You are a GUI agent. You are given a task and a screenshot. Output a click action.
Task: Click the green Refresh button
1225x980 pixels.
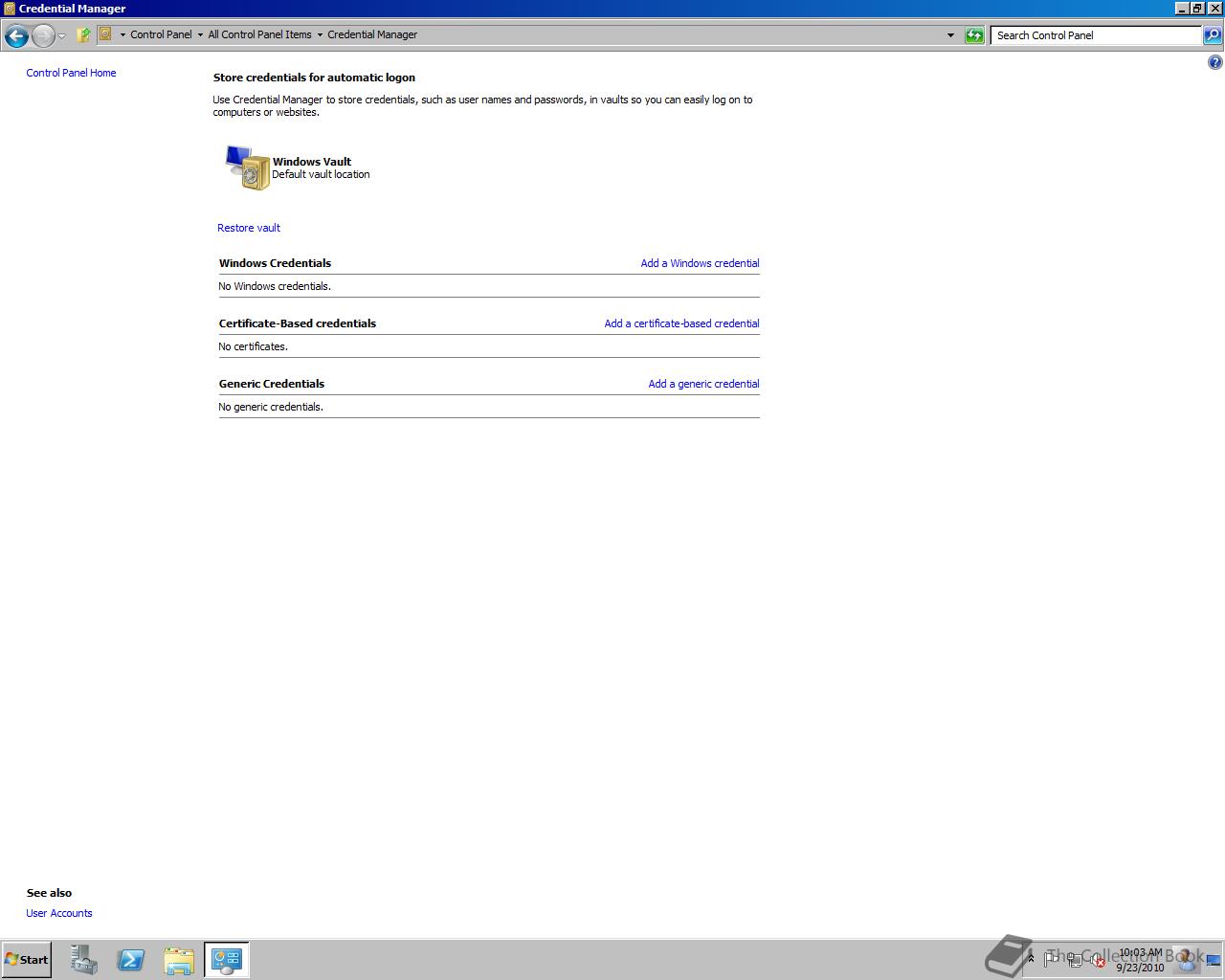pos(974,35)
